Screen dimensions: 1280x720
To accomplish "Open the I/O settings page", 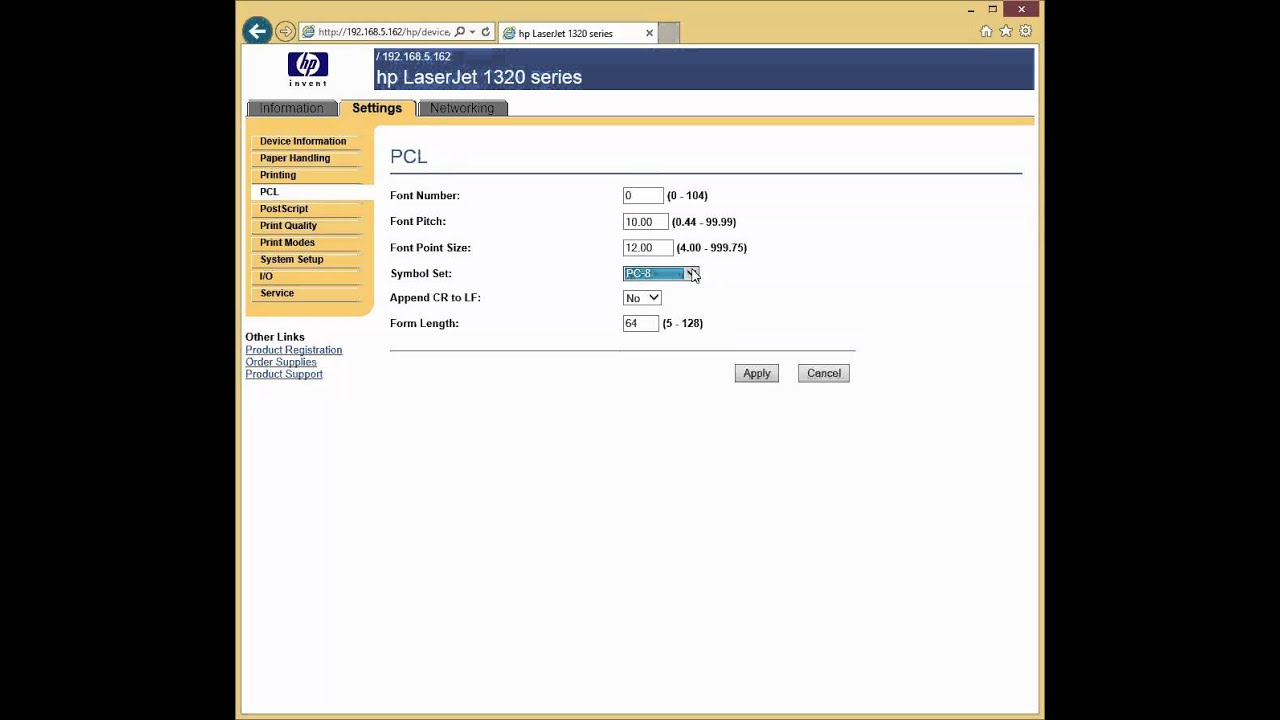I will (266, 277).
